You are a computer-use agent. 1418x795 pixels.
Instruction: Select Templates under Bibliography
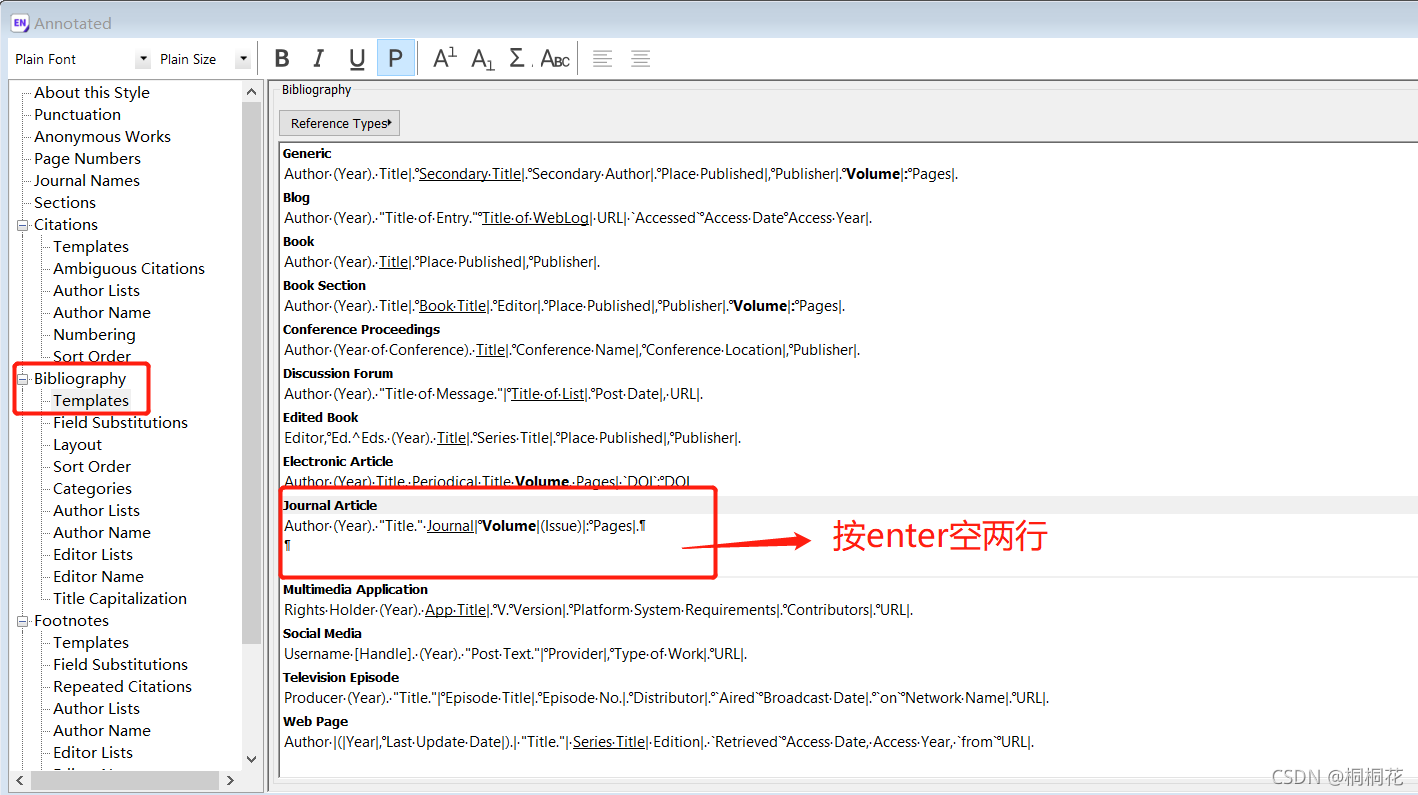[91, 400]
